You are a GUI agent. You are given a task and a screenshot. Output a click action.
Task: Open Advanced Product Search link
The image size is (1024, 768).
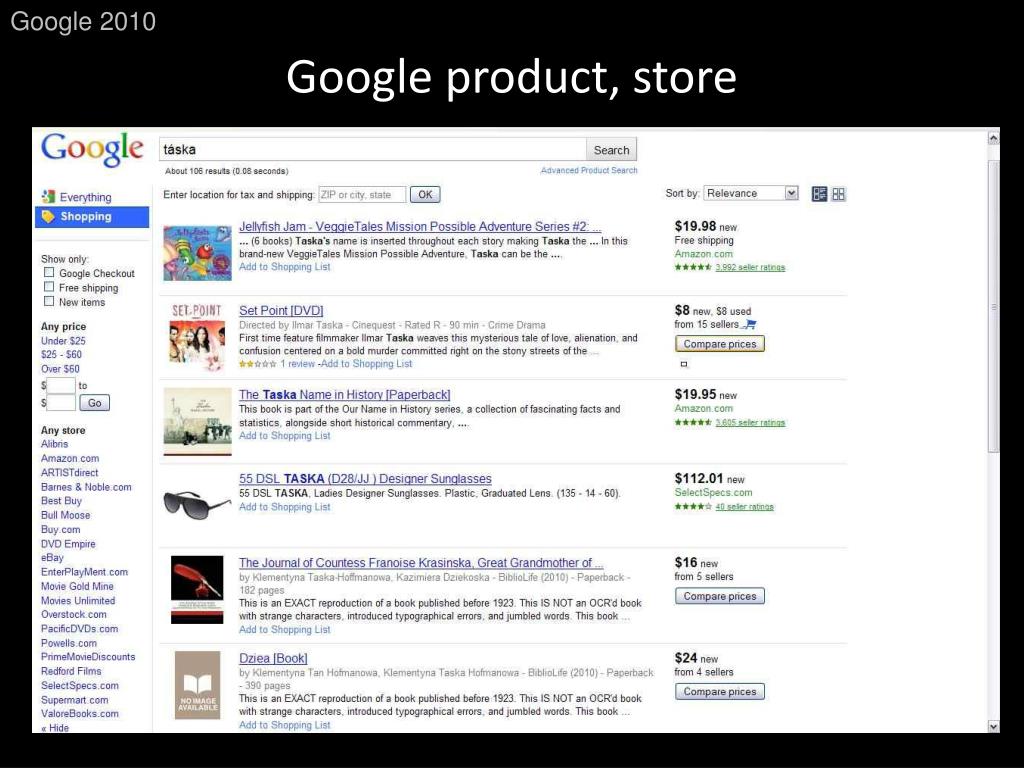pos(589,170)
